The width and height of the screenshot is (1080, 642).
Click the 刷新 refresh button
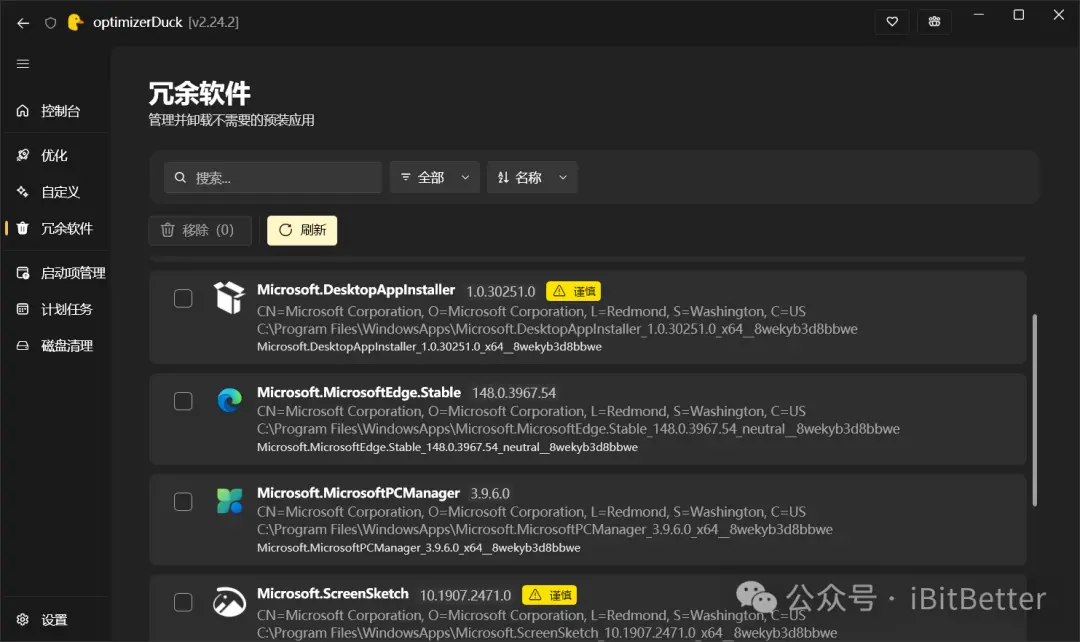click(302, 230)
